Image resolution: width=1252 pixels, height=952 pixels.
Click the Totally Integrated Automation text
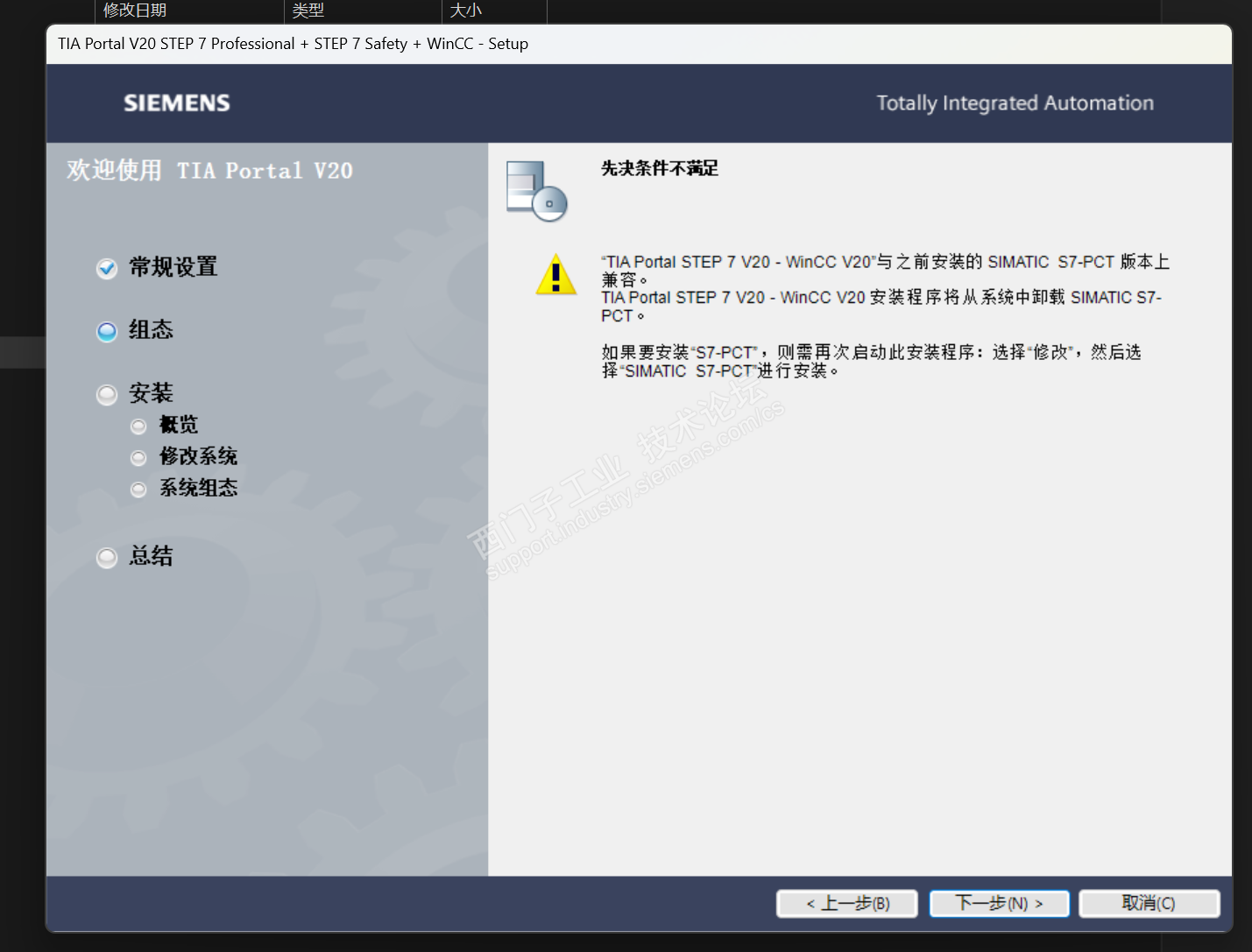pos(1015,103)
